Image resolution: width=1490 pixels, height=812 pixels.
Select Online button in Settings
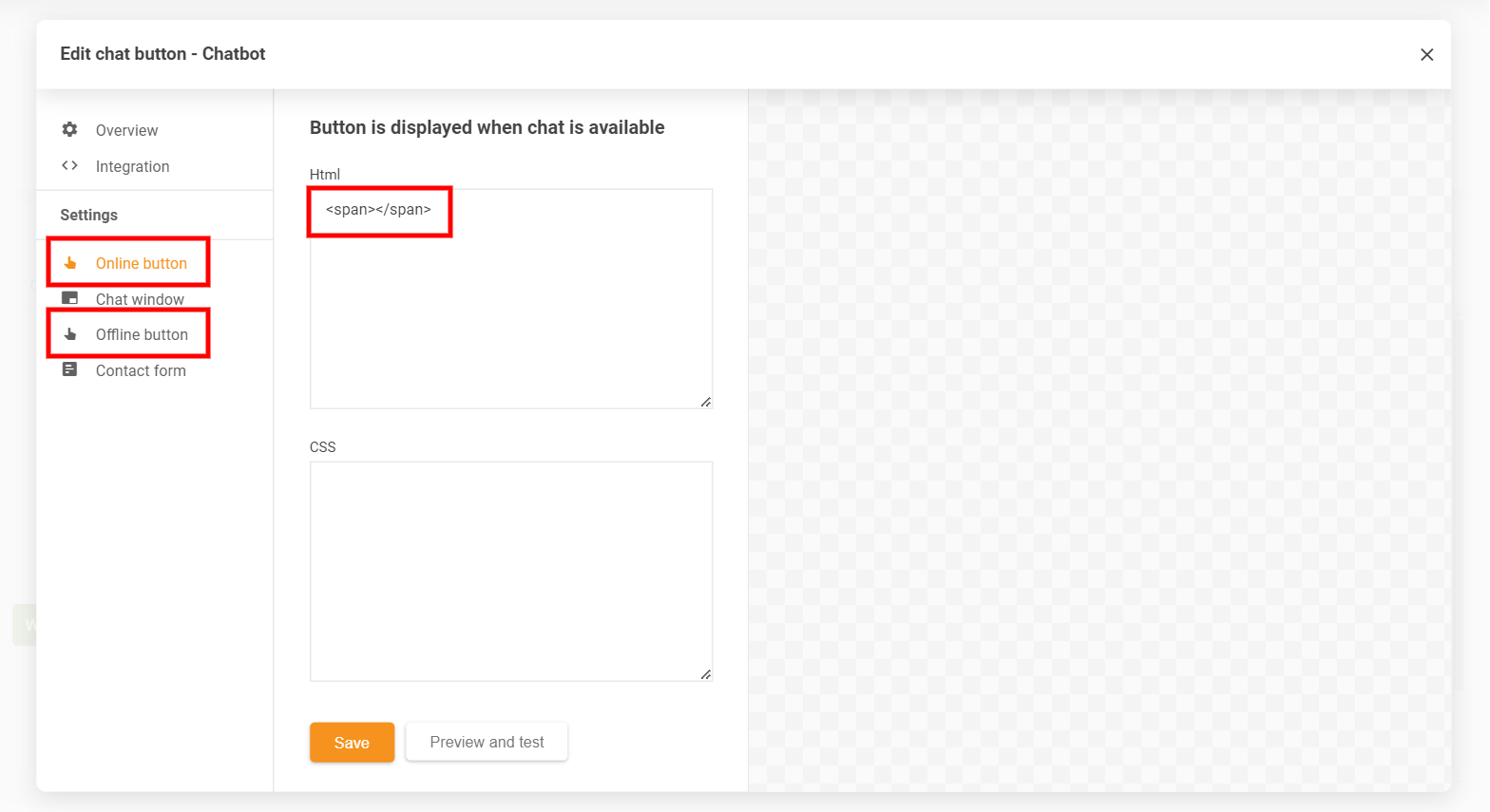[141, 263]
